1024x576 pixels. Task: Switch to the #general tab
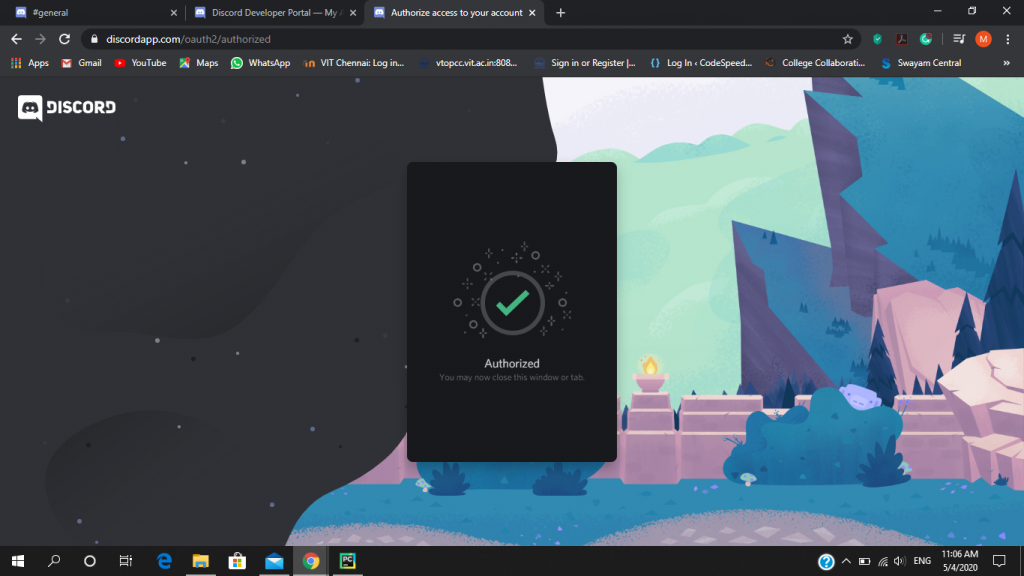click(90, 13)
